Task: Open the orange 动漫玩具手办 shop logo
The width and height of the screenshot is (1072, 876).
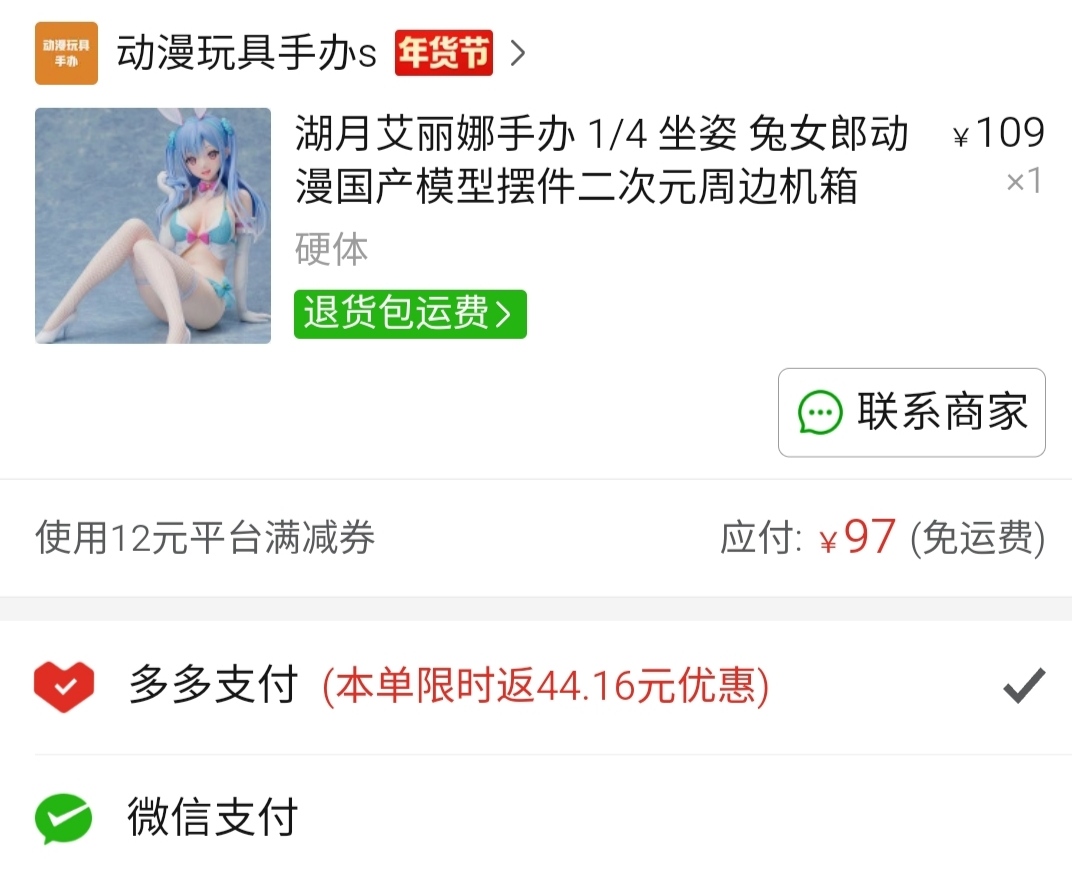Action: [x=66, y=53]
